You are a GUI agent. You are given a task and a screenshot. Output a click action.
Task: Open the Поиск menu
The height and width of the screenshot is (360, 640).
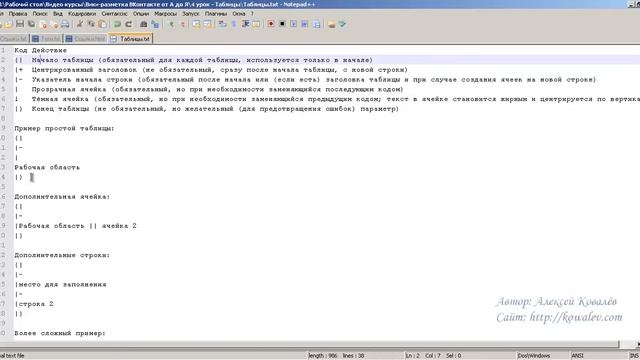pyautogui.click(x=40, y=13)
